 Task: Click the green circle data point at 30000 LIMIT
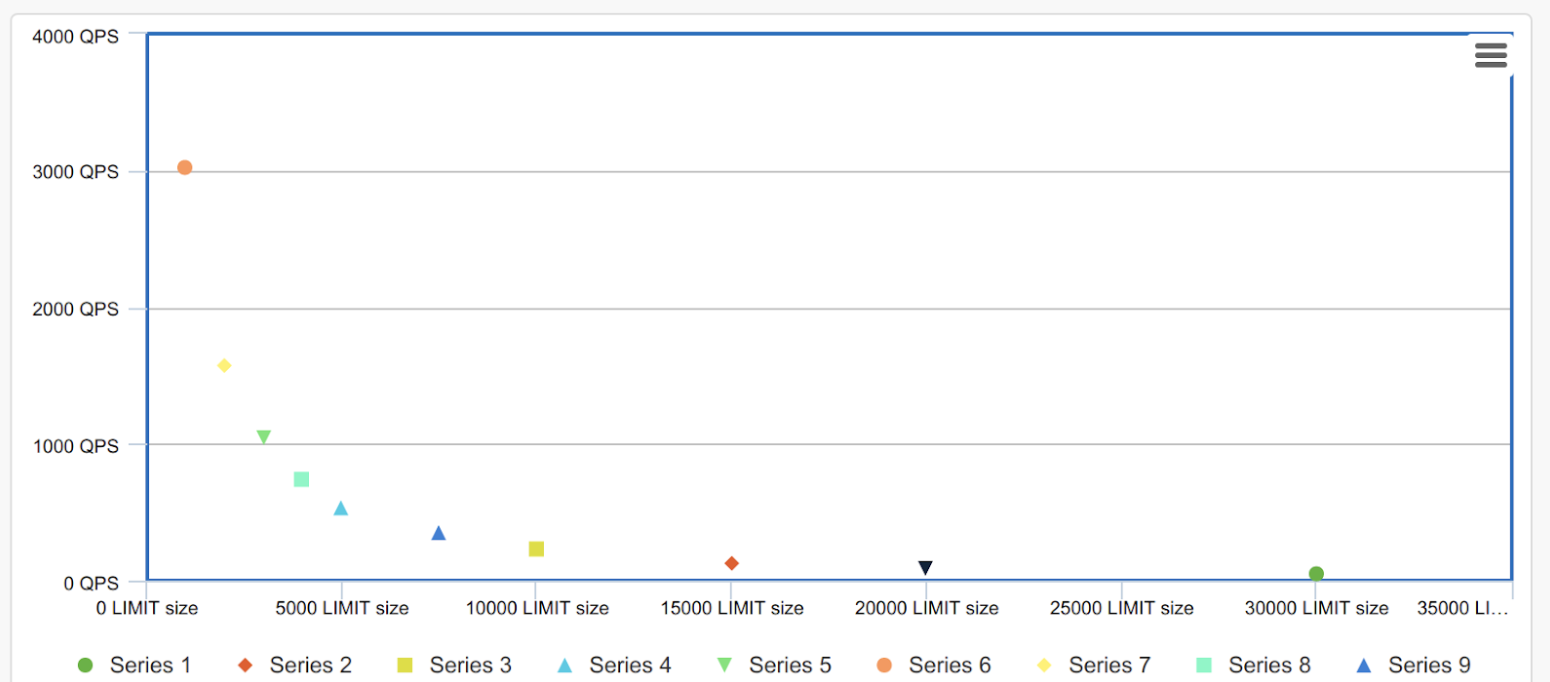(1316, 574)
